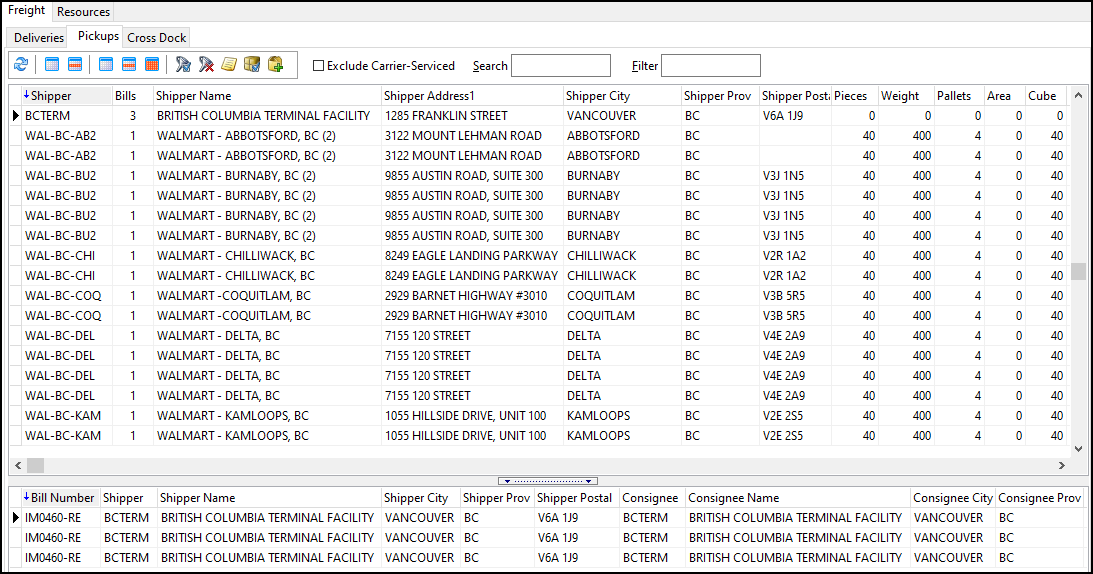Click the filter icon with red X
Screen dimensions: 1093x574
206,65
